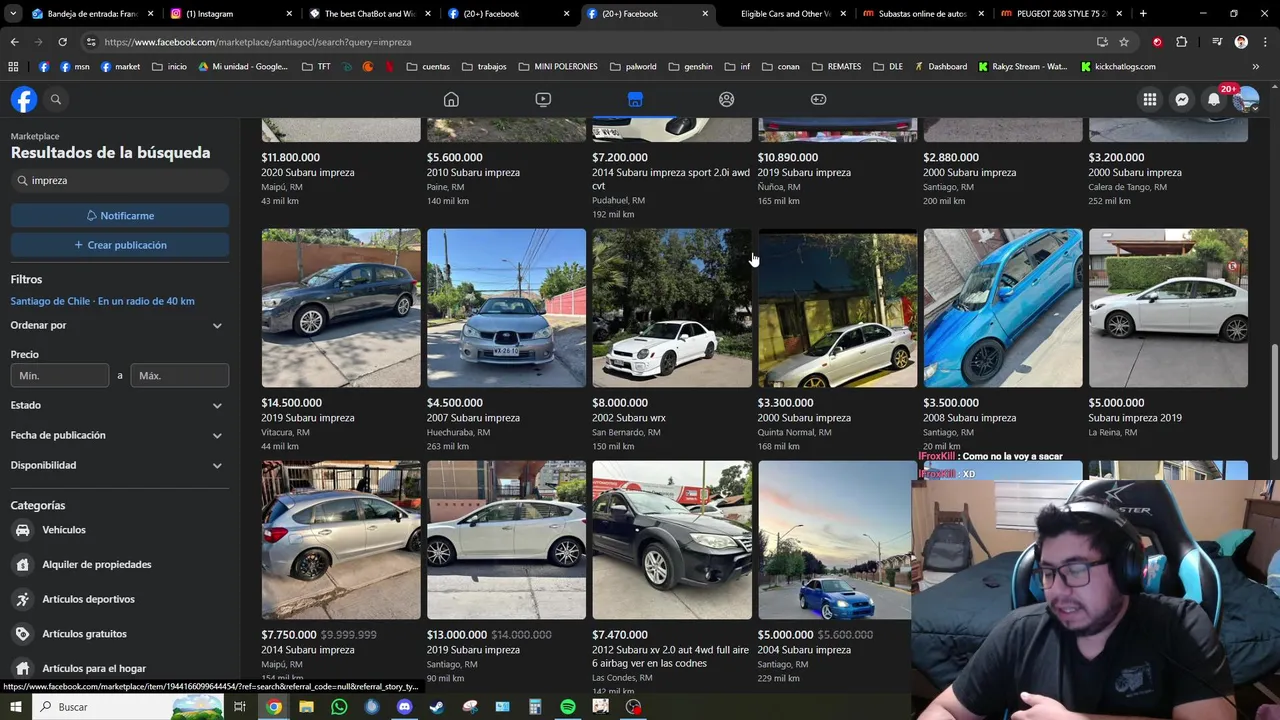Bookmark this page with star icon
Image resolution: width=1280 pixels, height=720 pixels.
tap(1124, 42)
